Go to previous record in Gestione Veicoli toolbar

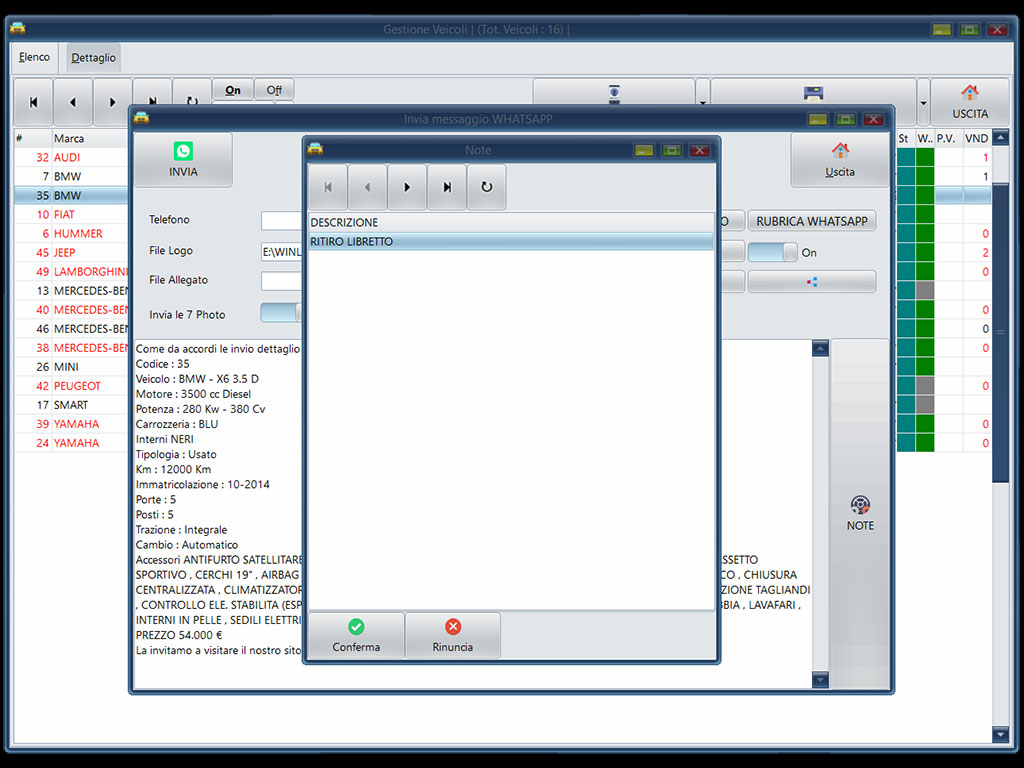click(x=72, y=102)
